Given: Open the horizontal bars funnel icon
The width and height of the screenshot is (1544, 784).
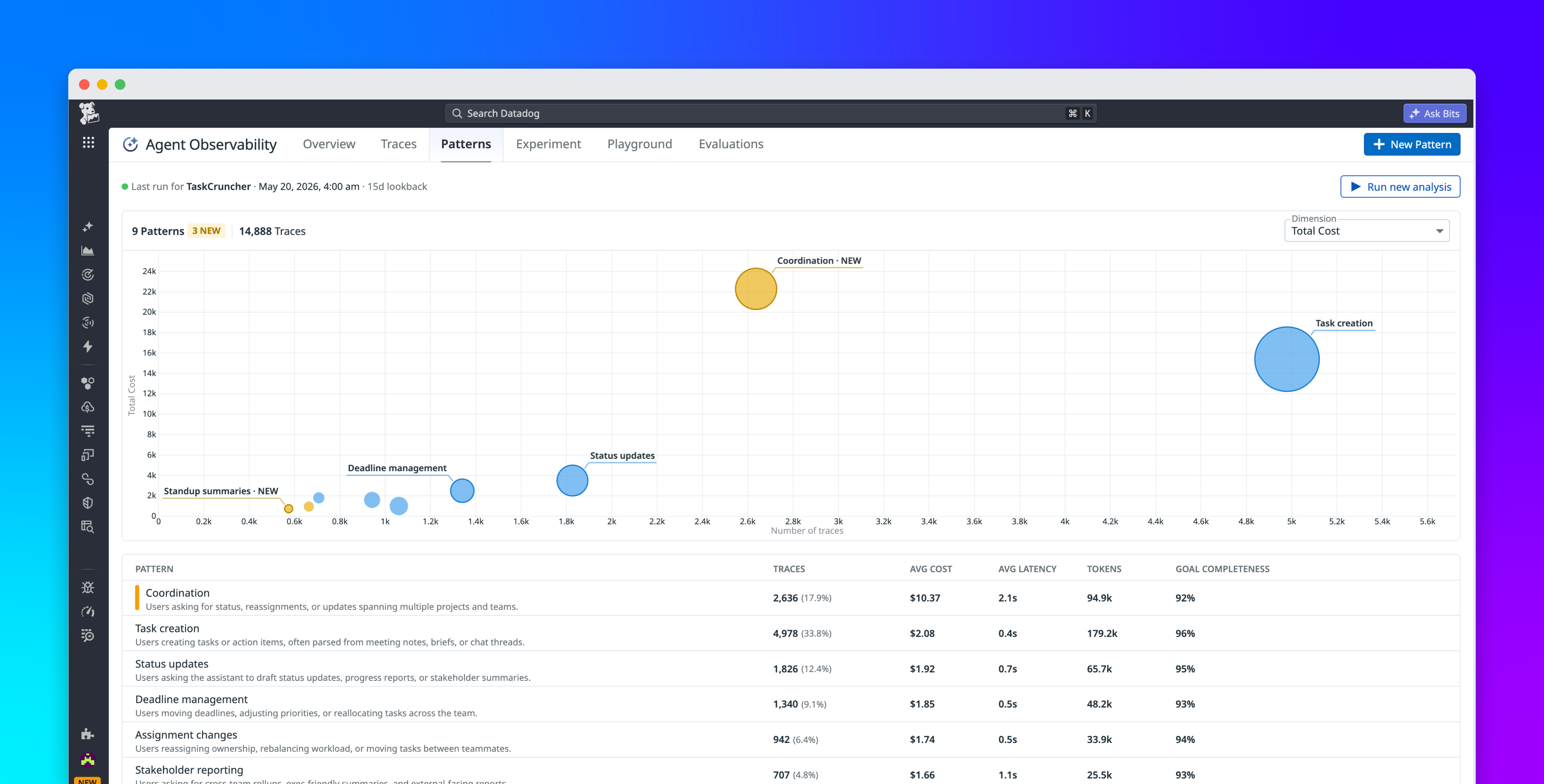Looking at the screenshot, I should (x=88, y=431).
